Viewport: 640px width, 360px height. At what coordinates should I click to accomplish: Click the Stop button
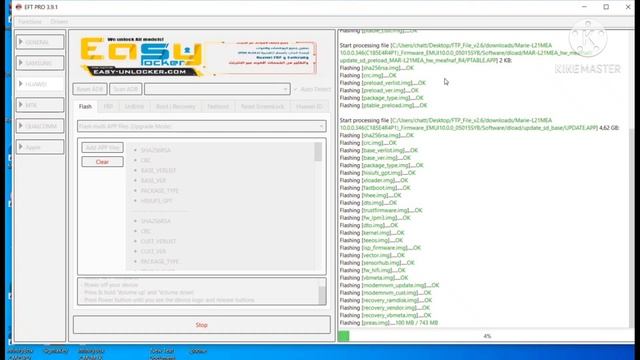pos(202,325)
